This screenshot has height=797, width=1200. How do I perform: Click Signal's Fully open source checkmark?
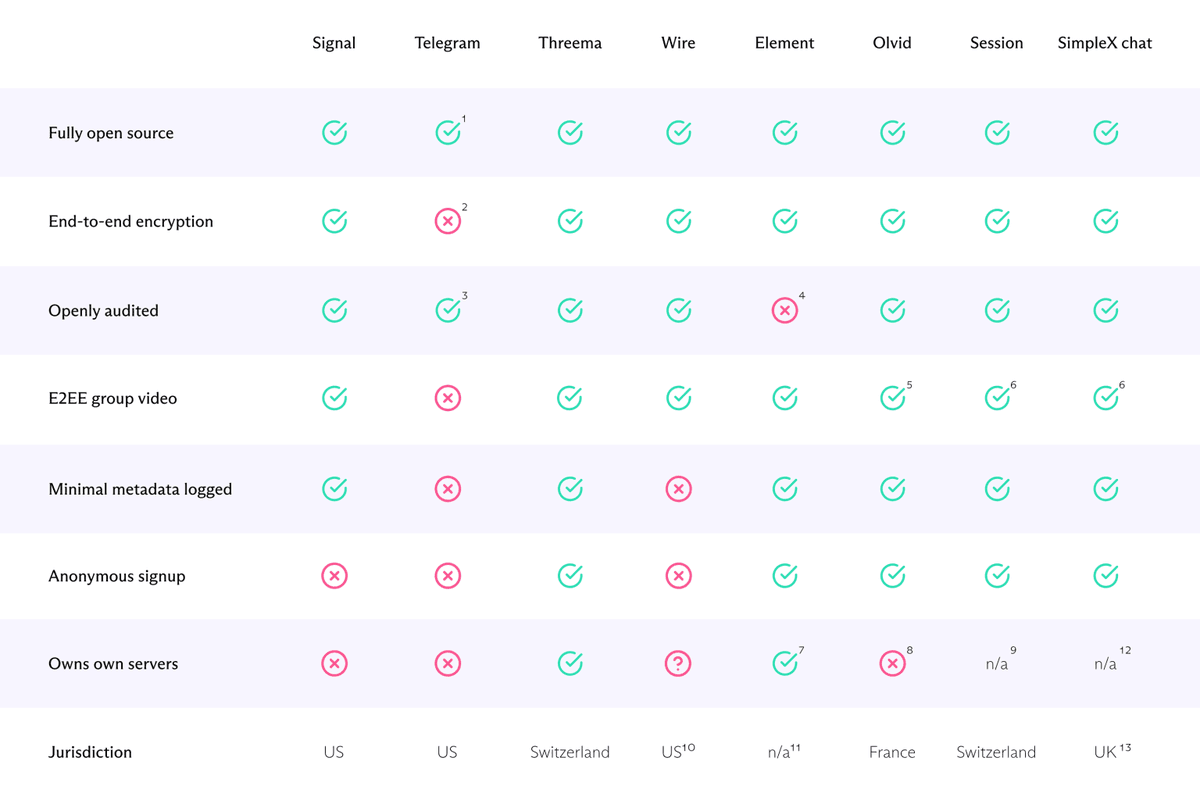pyautogui.click(x=334, y=133)
